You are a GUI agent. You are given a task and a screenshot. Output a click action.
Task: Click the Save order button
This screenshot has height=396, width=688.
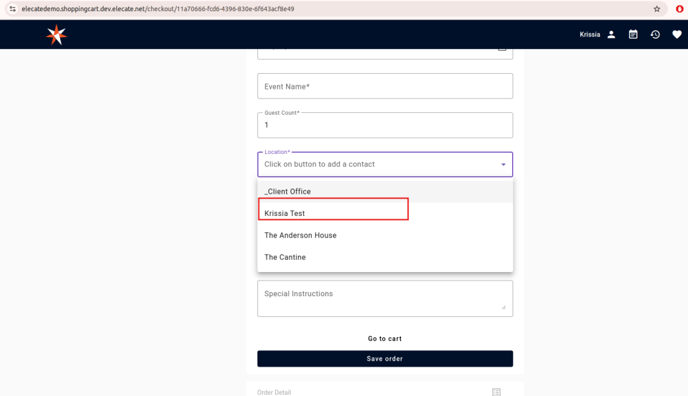(385, 359)
